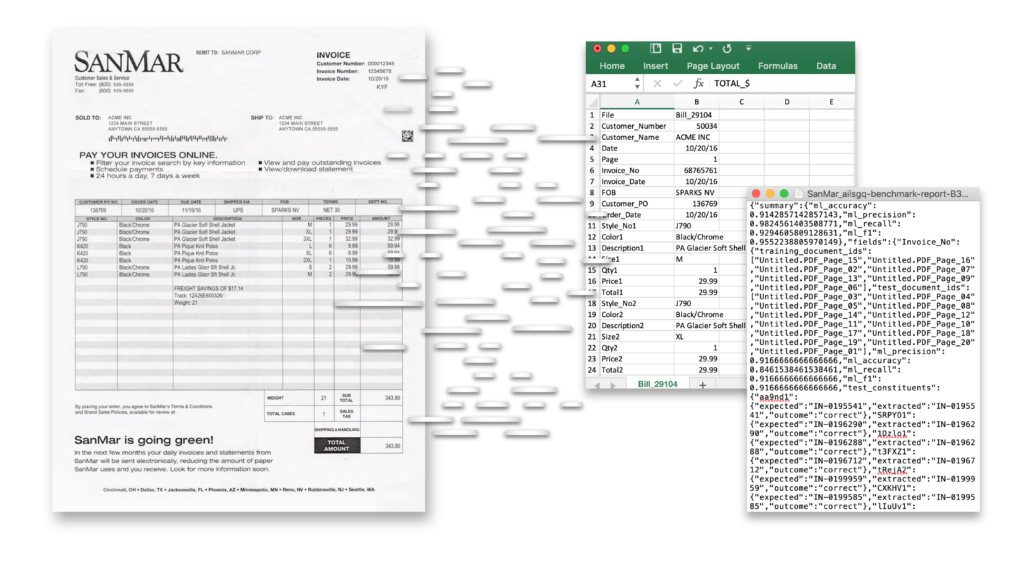Open the Undo history dropdown arrow
The image size is (1024, 566).
709,48
